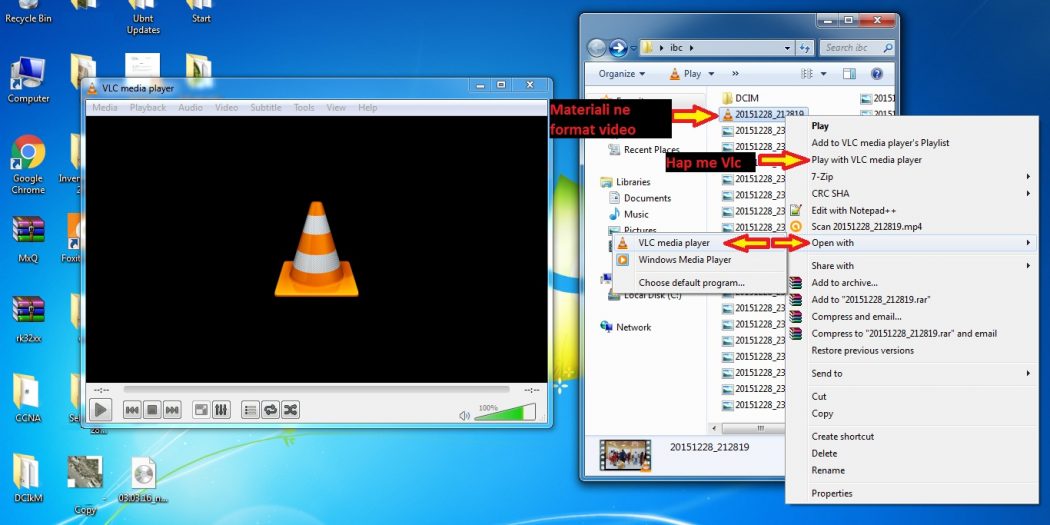Toggle VLC random shuffle mode

[x=290, y=410]
